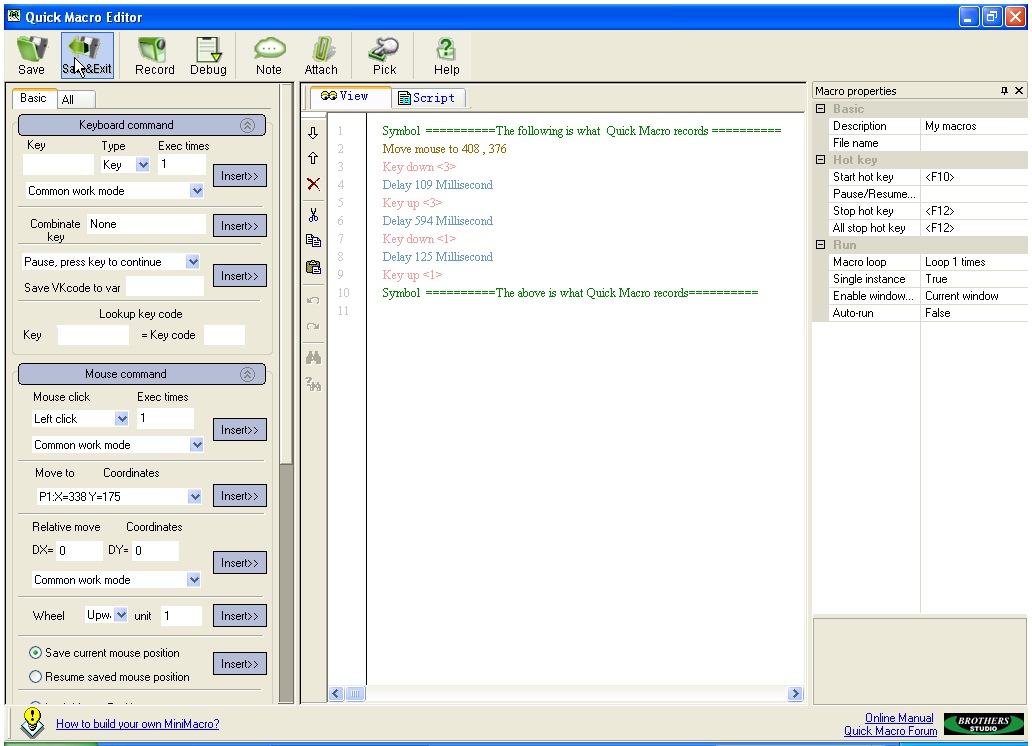Collapse the Hot key properties group

tap(821, 159)
